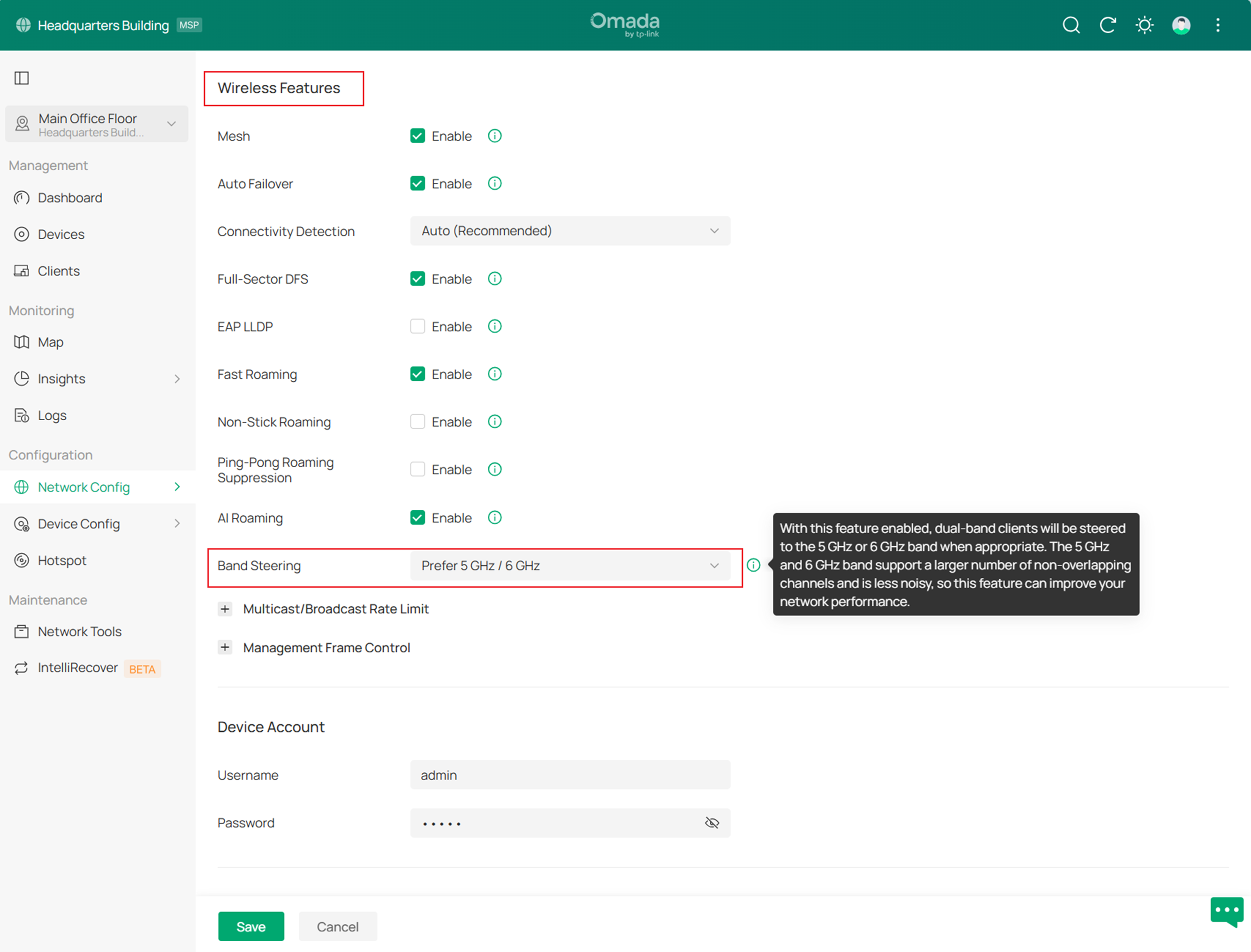This screenshot has height=952, width=1251.
Task: Toggle the light/dark theme sun icon
Action: [x=1145, y=25]
